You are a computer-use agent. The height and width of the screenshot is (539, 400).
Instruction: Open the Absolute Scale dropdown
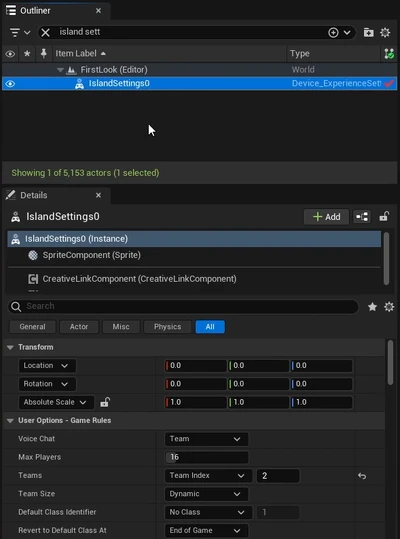[x=56, y=402]
